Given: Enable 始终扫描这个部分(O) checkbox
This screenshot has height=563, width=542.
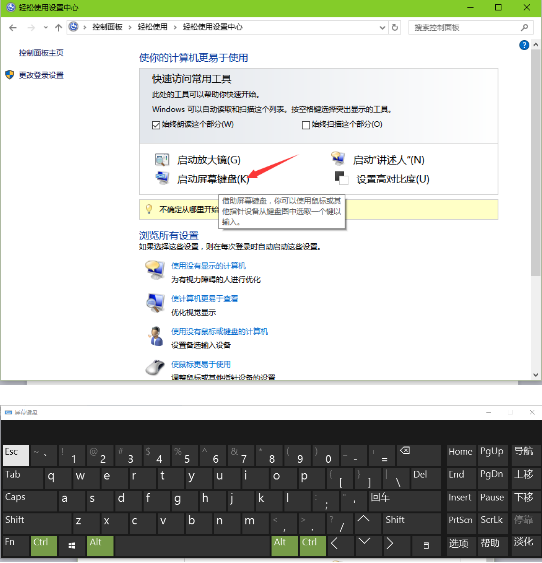Looking at the screenshot, I should pos(306,125).
